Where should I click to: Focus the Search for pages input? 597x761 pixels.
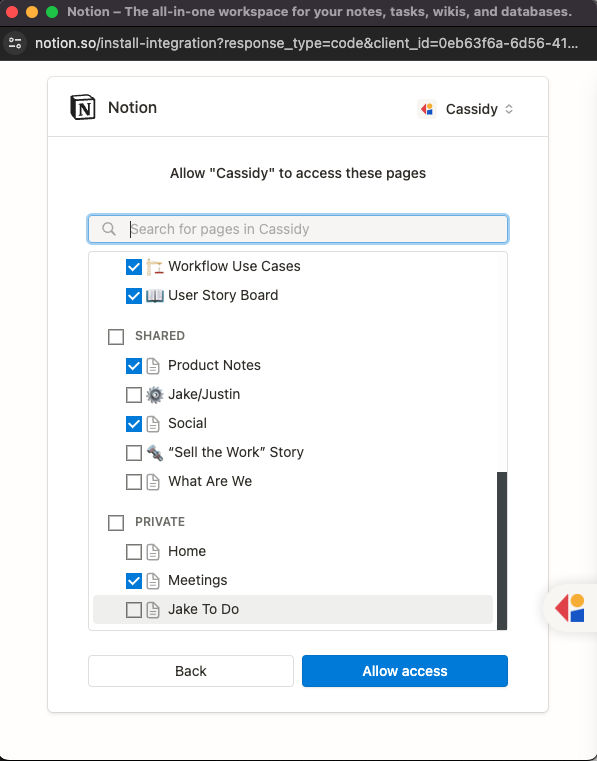(298, 229)
